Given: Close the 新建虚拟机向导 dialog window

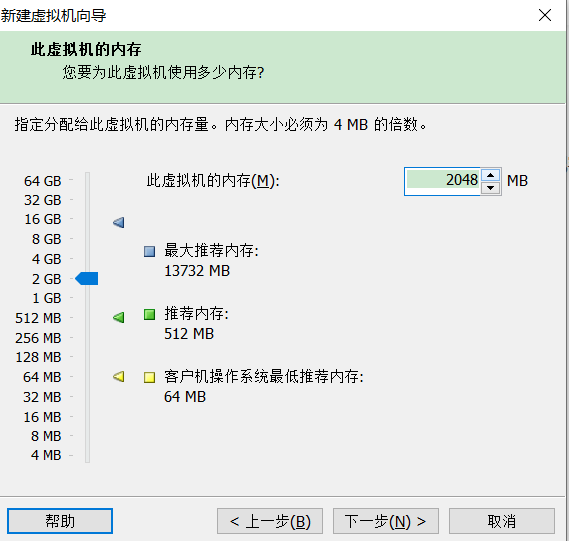Looking at the screenshot, I should pos(545,15).
